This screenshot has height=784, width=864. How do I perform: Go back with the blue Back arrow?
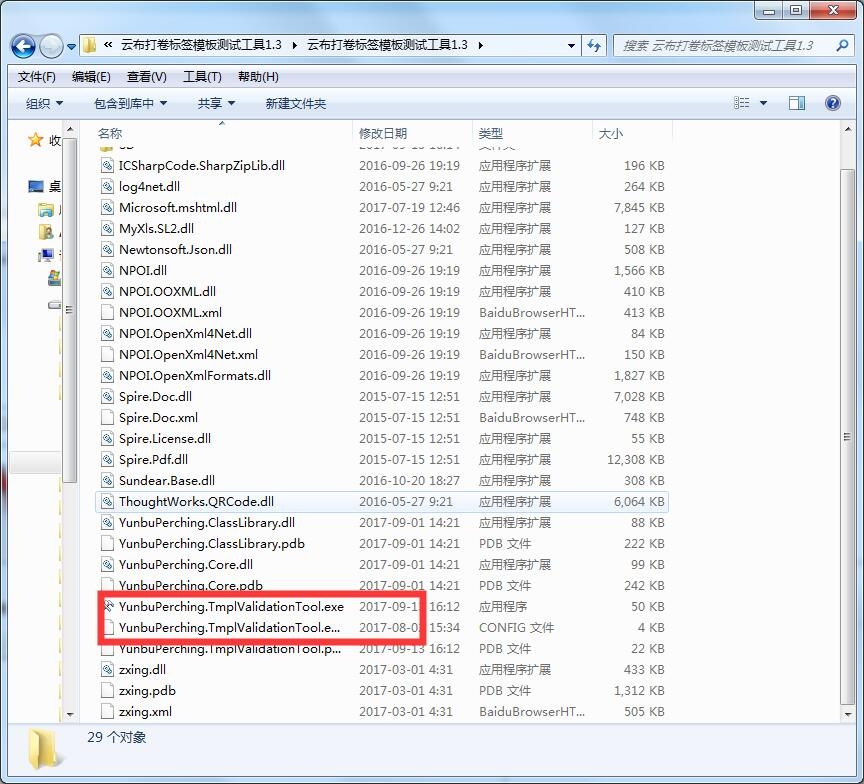[x=23, y=46]
